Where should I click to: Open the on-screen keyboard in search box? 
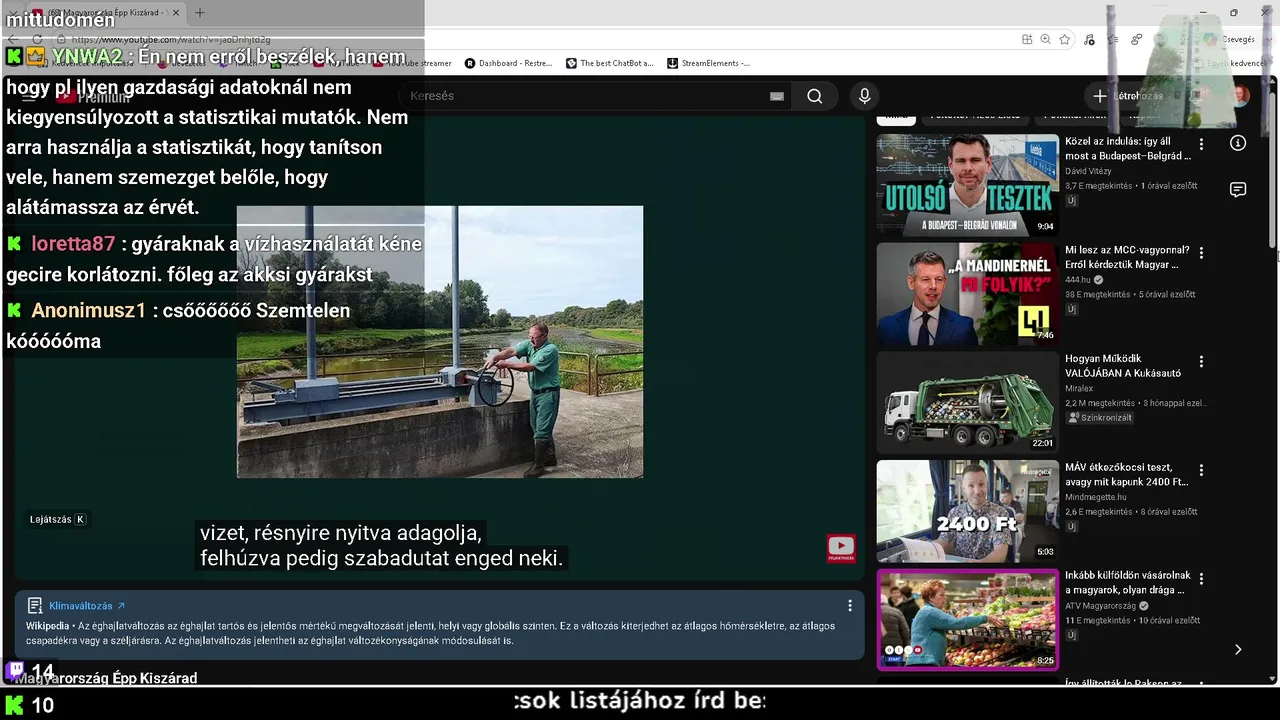coord(776,96)
